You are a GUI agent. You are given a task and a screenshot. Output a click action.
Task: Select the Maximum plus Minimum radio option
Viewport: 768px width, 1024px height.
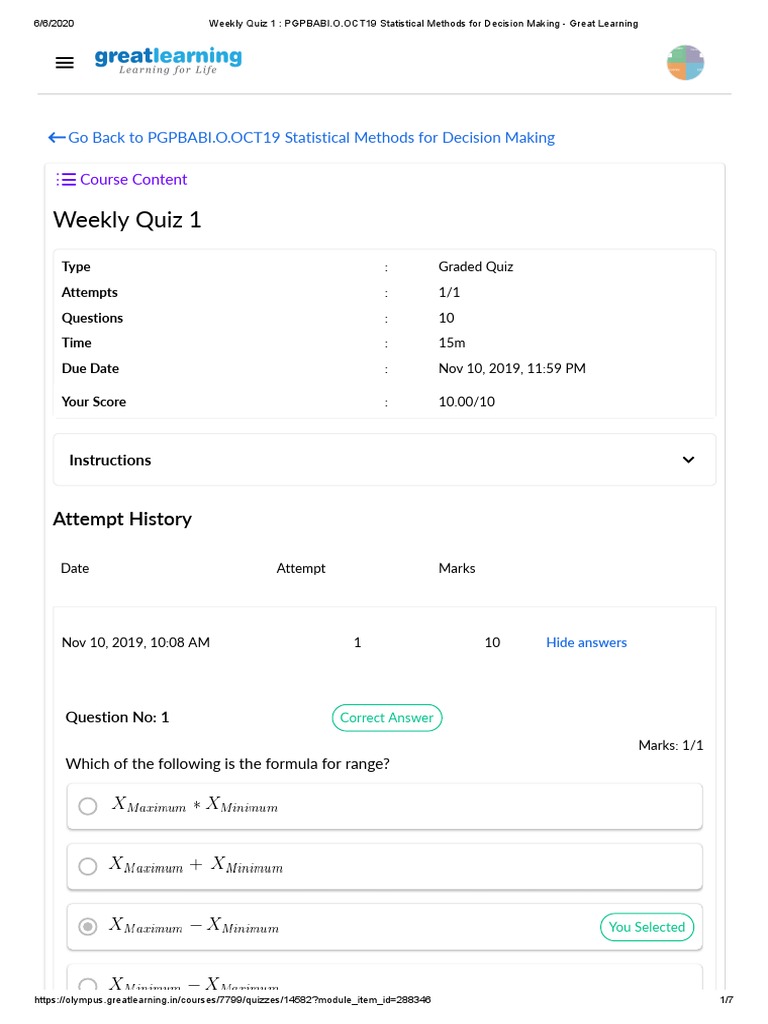click(x=88, y=866)
